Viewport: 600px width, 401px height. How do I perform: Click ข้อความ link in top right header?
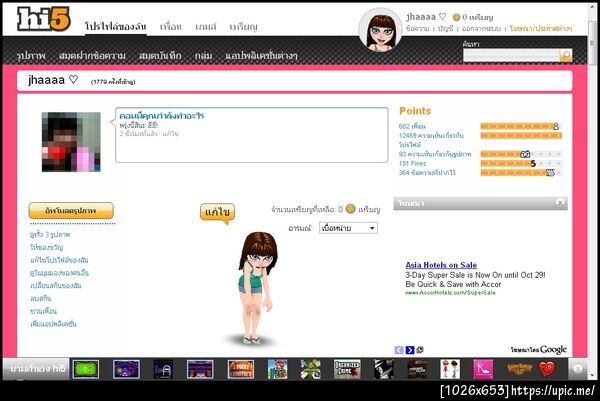click(417, 29)
